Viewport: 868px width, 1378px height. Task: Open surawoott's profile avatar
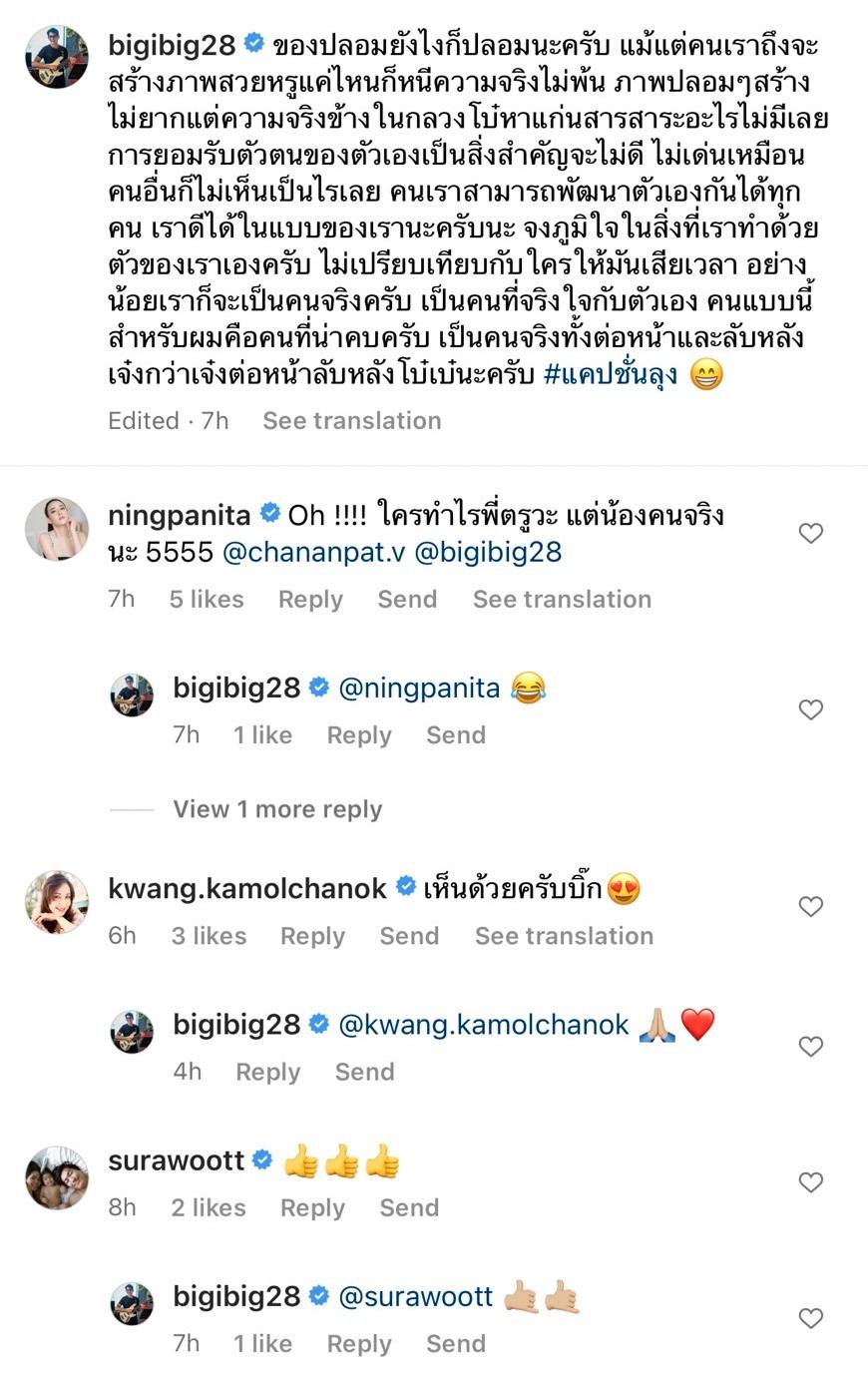pos(57,1177)
